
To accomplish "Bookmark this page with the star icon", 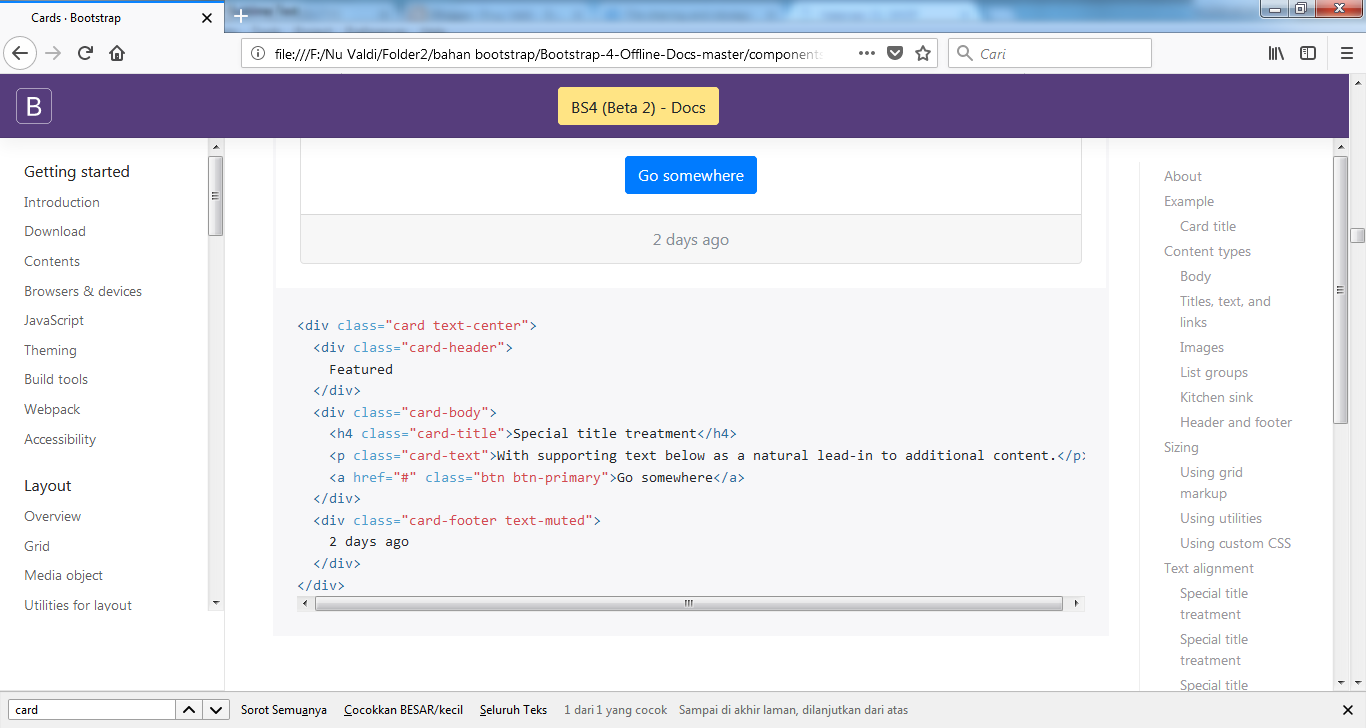I will [922, 52].
